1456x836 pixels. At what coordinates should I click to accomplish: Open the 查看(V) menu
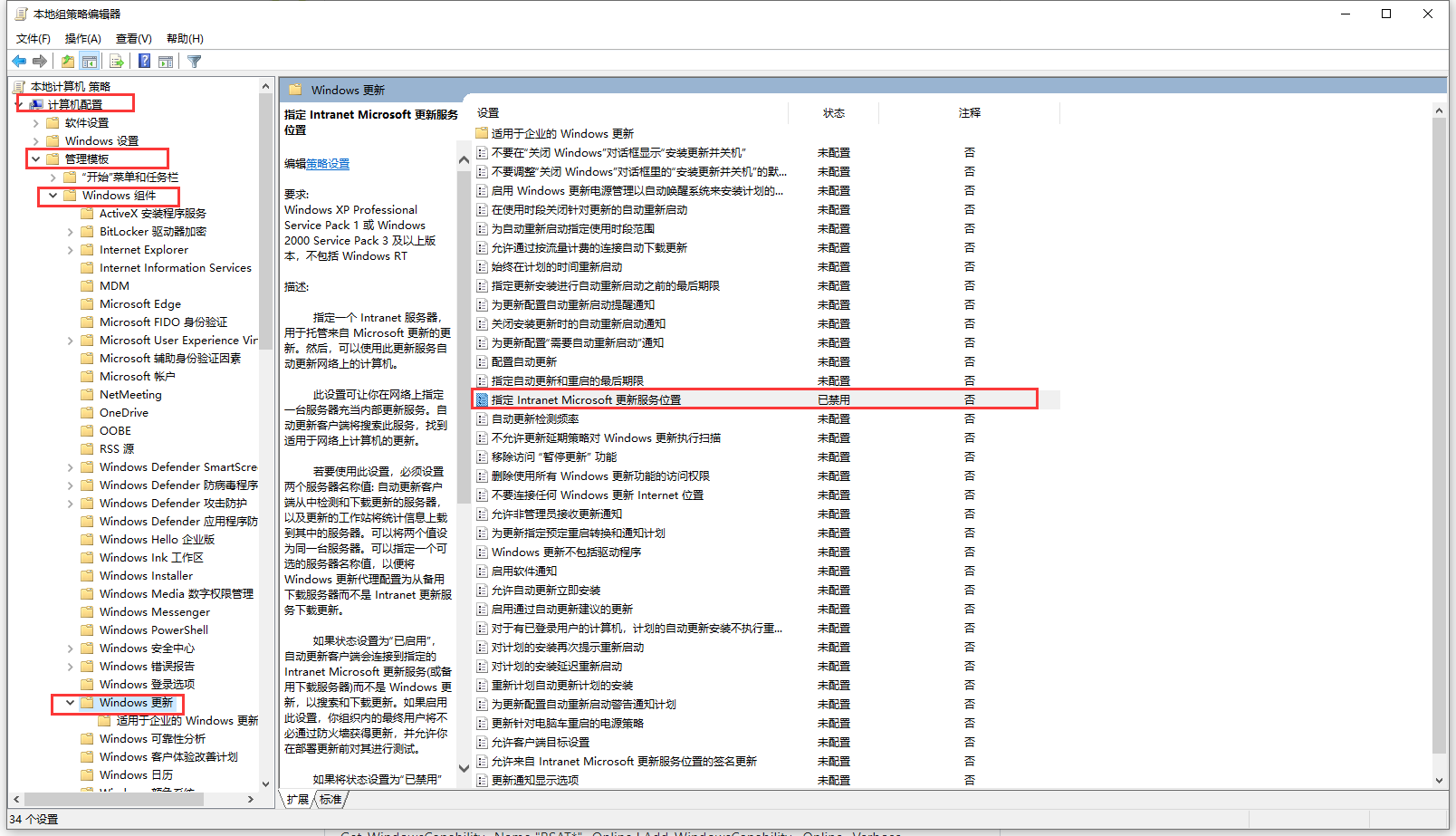134,39
